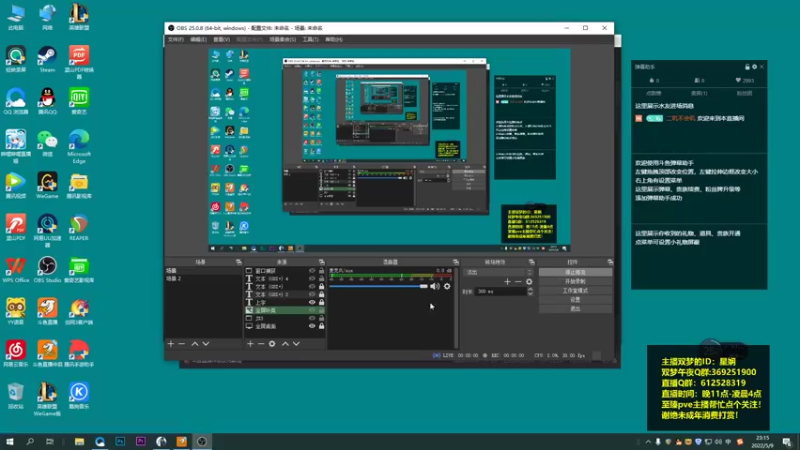Move the selected source down
Image resolution: width=800 pixels, height=450 pixels.
pyautogui.click(x=296, y=344)
